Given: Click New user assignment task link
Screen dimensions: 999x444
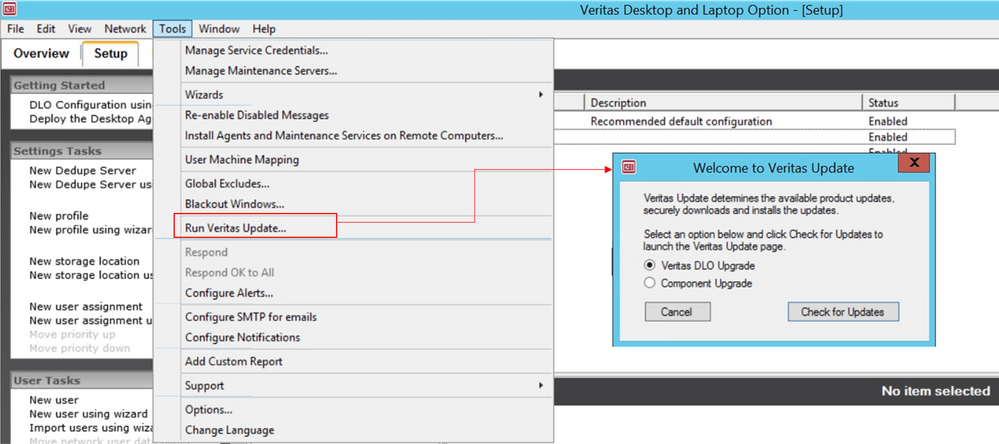Looking at the screenshot, I should pyautogui.click(x=86, y=306).
